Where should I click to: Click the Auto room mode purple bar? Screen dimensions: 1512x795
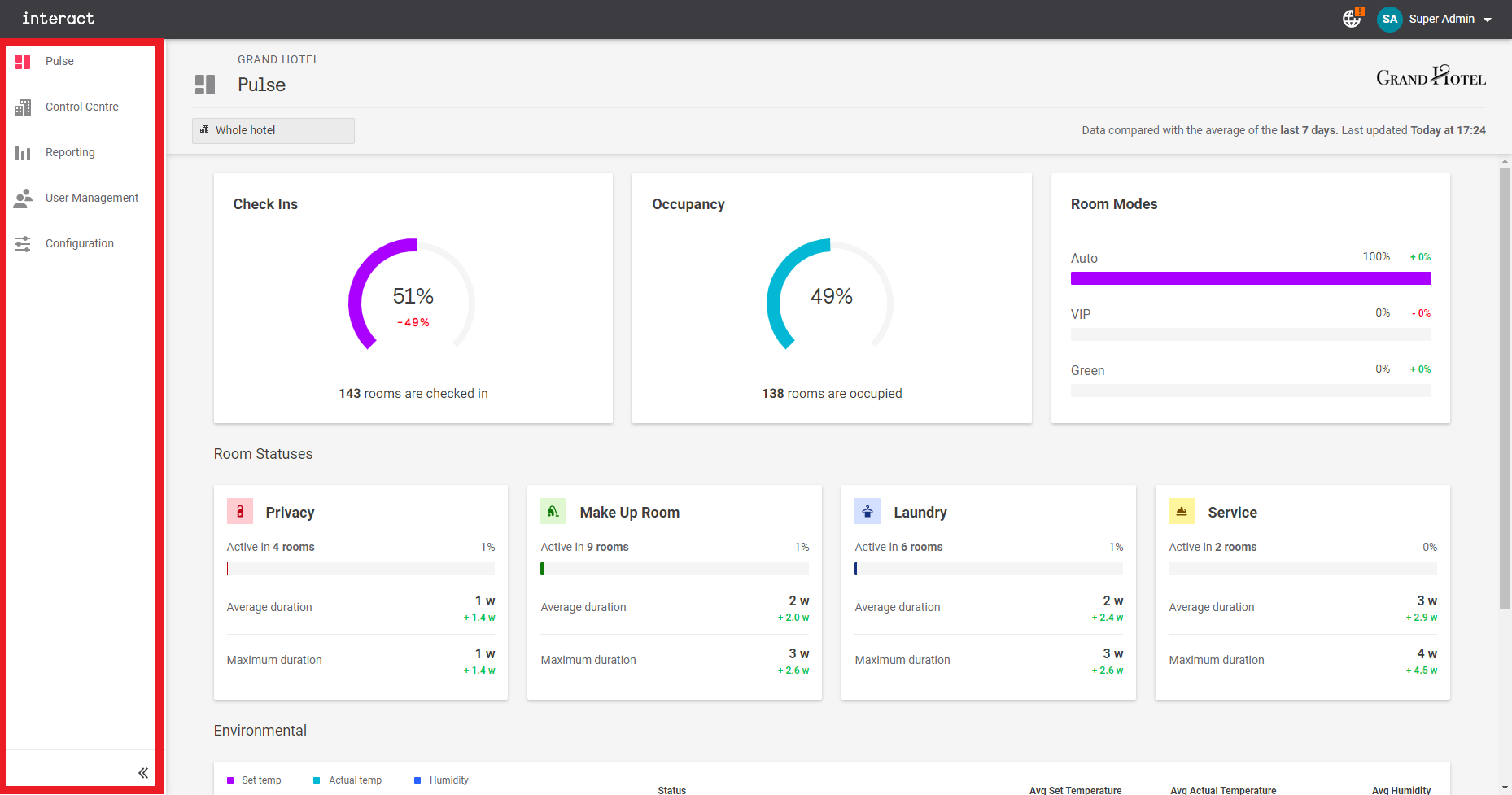pyautogui.click(x=1250, y=278)
